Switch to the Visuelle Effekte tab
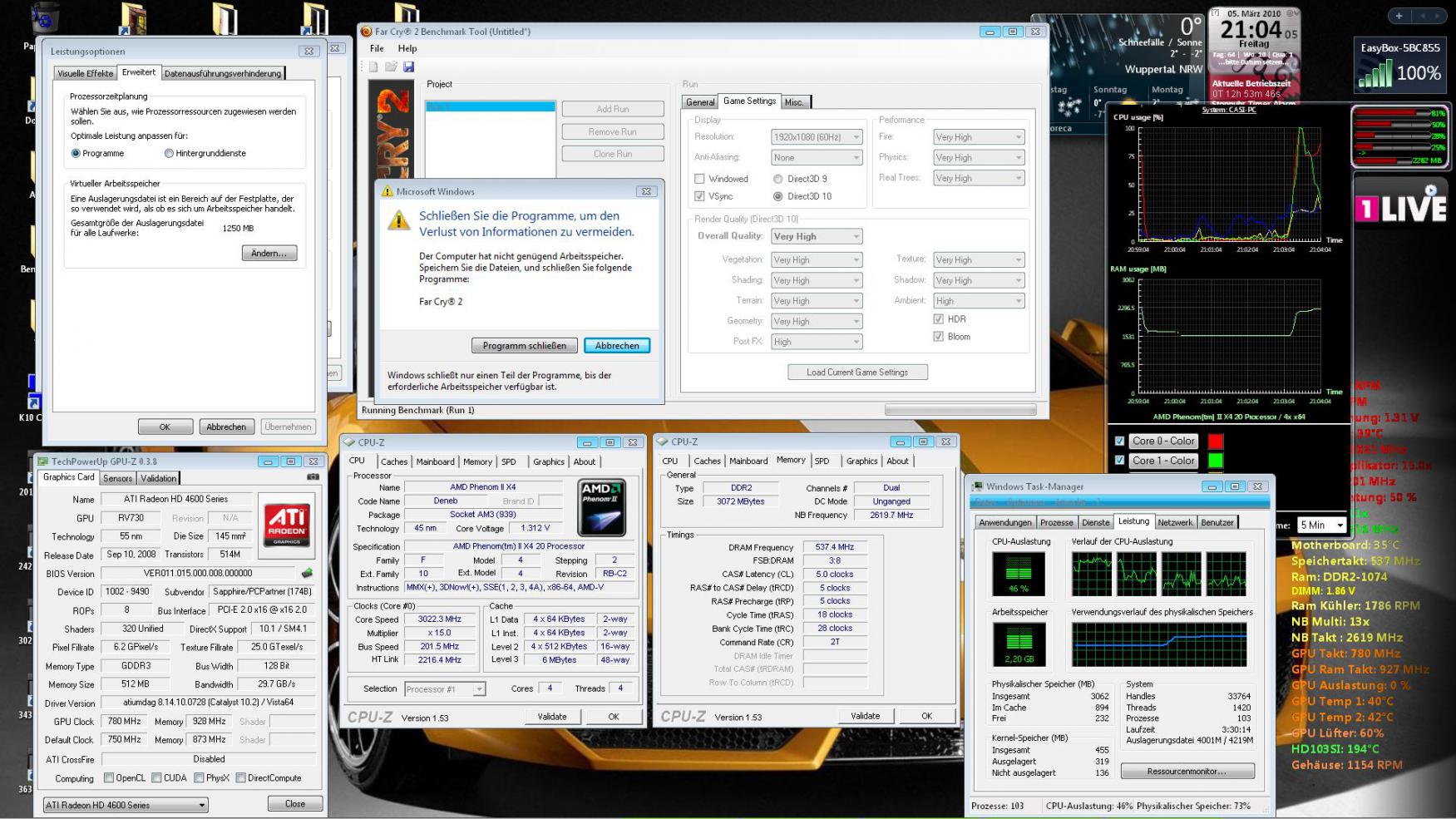 tap(85, 73)
